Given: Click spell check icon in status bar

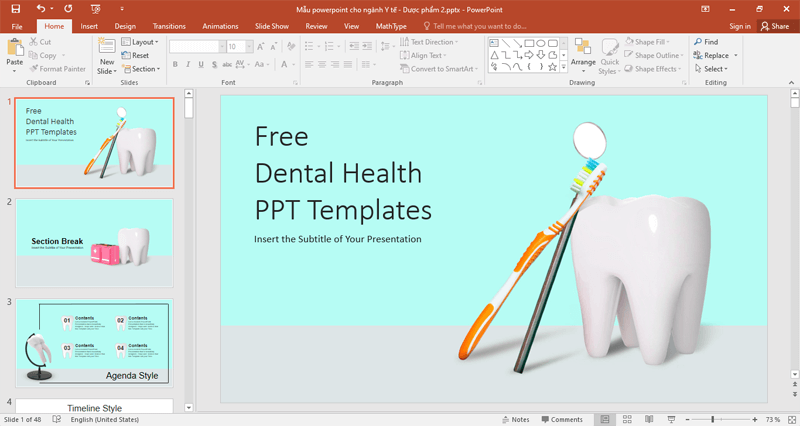Looking at the screenshot, I should [x=57, y=419].
